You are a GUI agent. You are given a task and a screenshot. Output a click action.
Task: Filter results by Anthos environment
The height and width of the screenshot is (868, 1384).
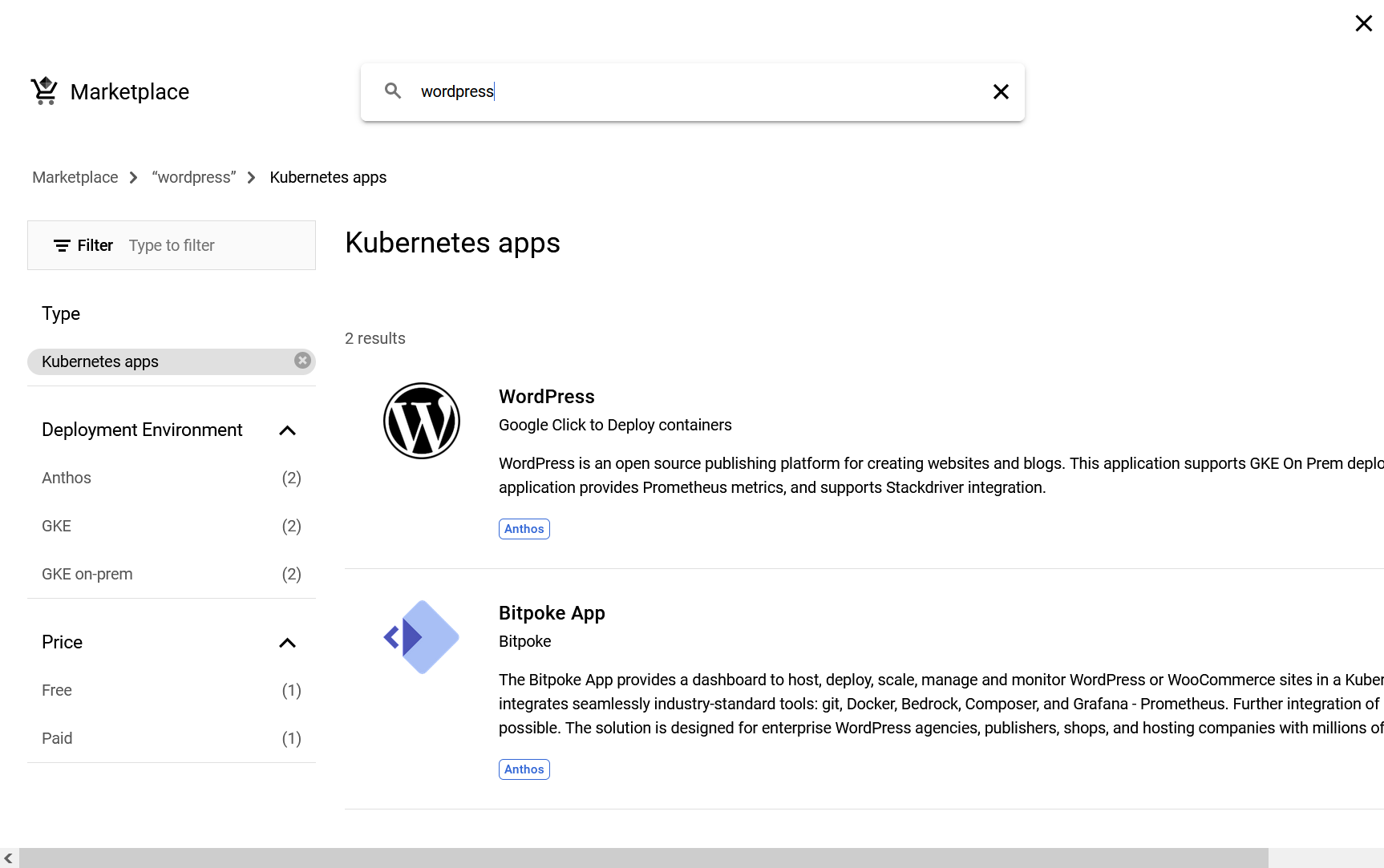(x=67, y=478)
